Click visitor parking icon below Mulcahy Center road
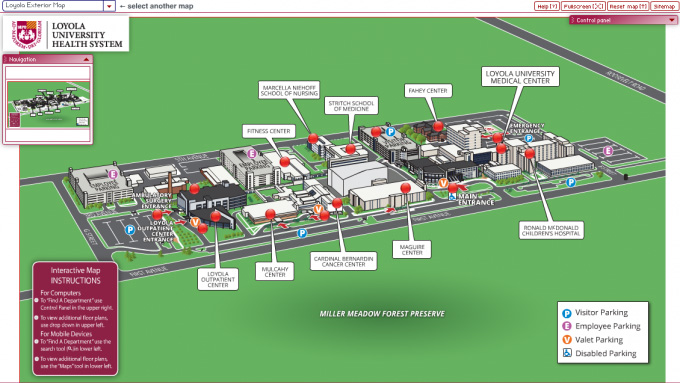This screenshot has height=383, width=680. tap(302, 233)
